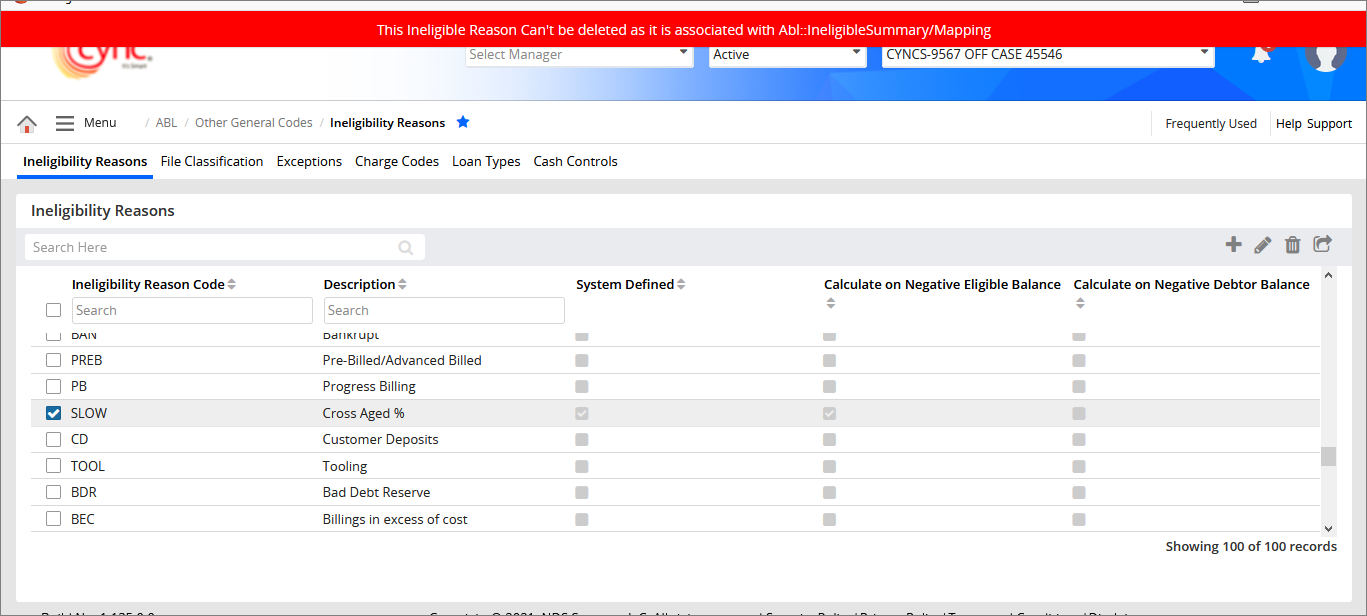Uncheck the SLOW row checkbox

pos(54,413)
